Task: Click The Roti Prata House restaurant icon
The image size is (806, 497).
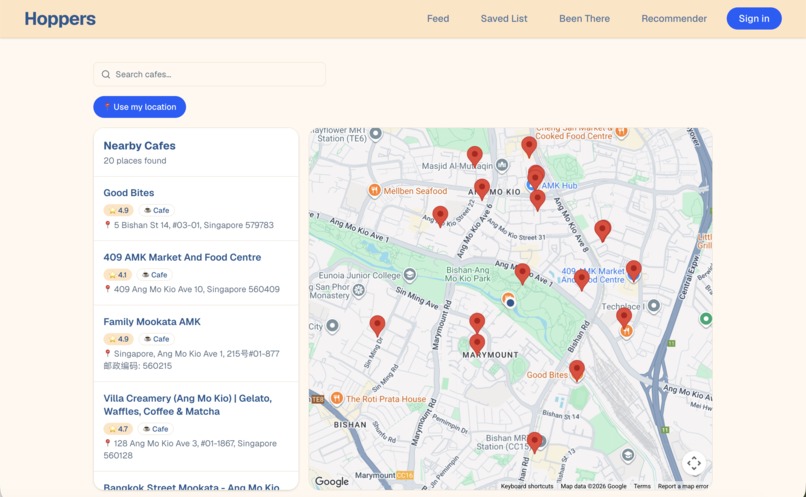Action: click(337, 398)
